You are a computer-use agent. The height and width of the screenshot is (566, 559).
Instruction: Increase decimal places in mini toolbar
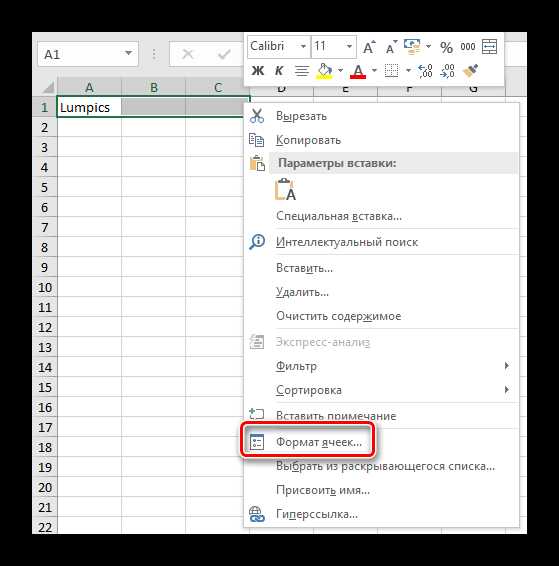[425, 71]
